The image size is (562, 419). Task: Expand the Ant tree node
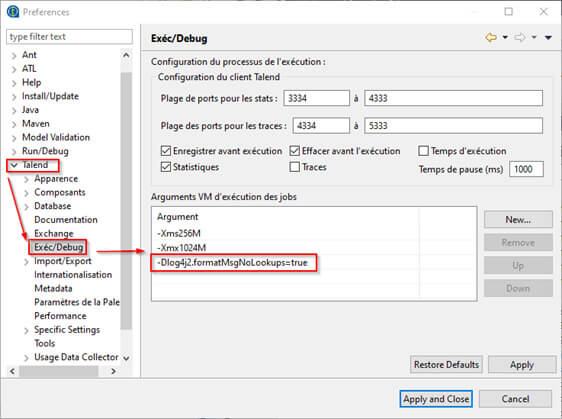(14, 56)
